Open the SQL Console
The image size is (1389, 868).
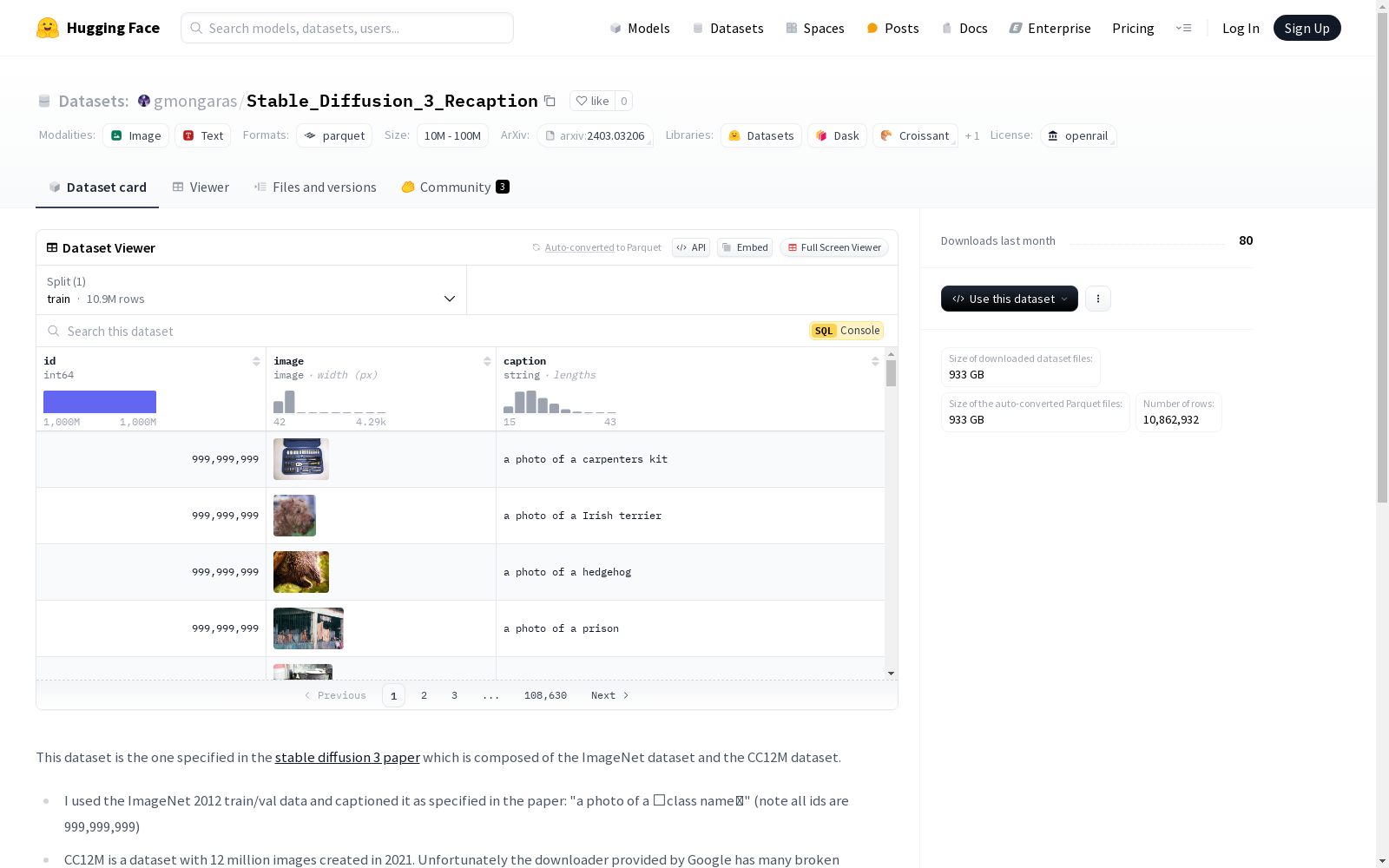tap(846, 331)
